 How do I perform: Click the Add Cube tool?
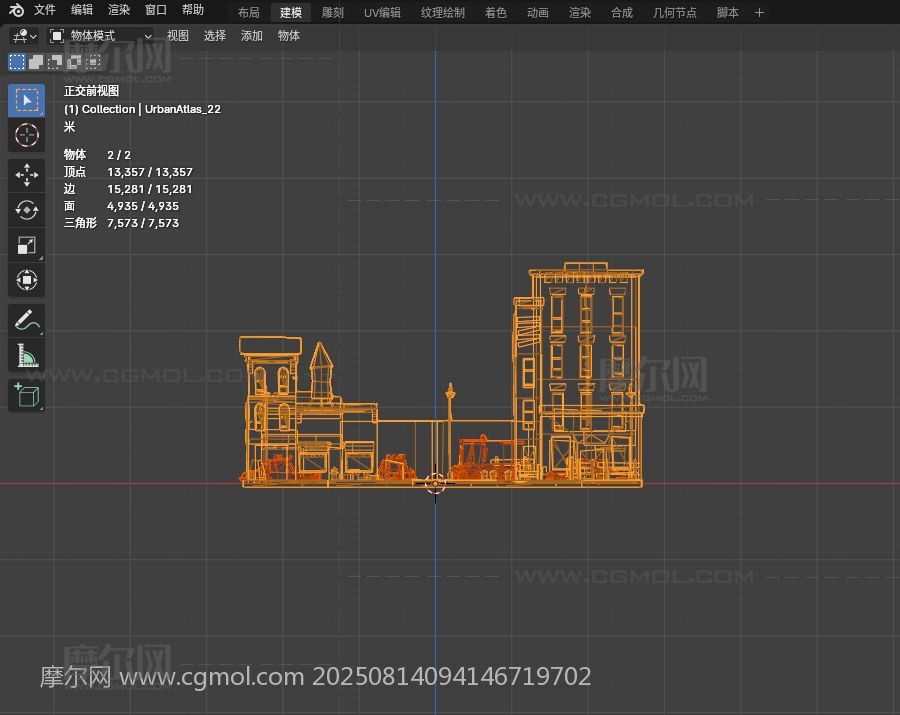pos(27,395)
